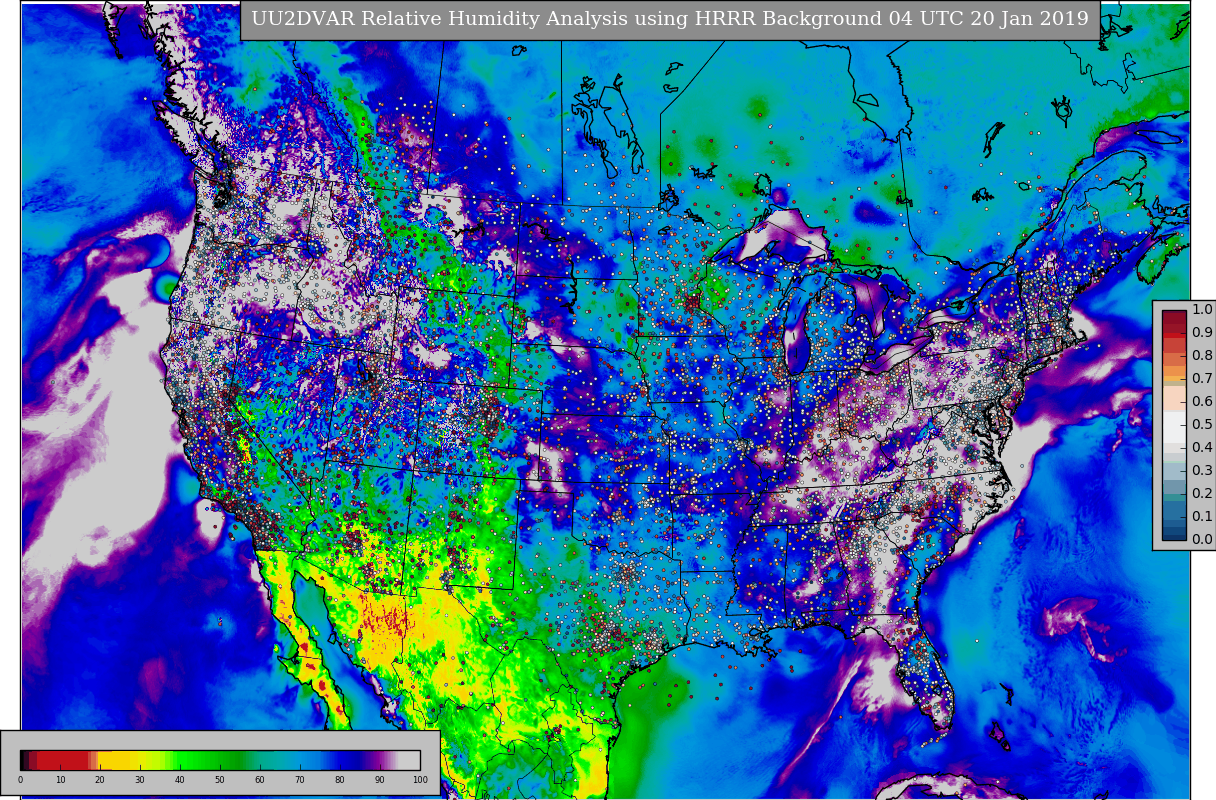This screenshot has width=1216, height=800.
Task: Click the '100' tick label on humidity colorbar
Action: coord(420,780)
